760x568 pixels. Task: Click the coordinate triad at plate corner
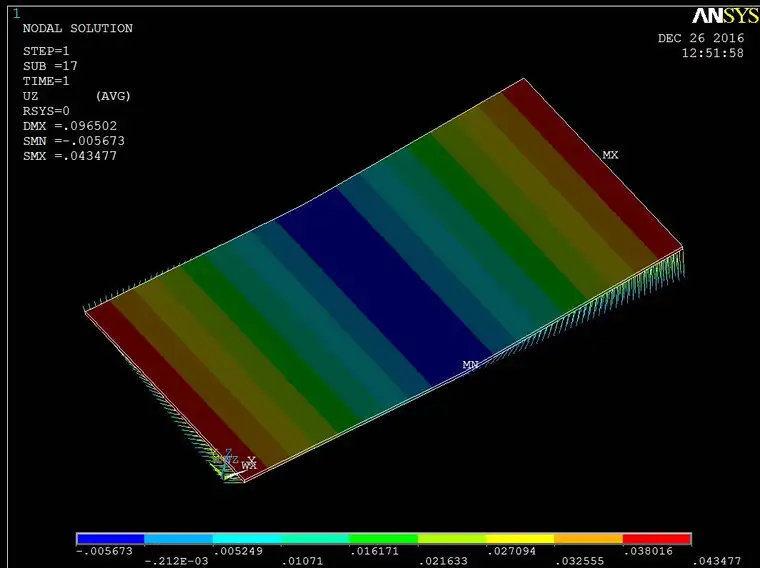(x=234, y=464)
